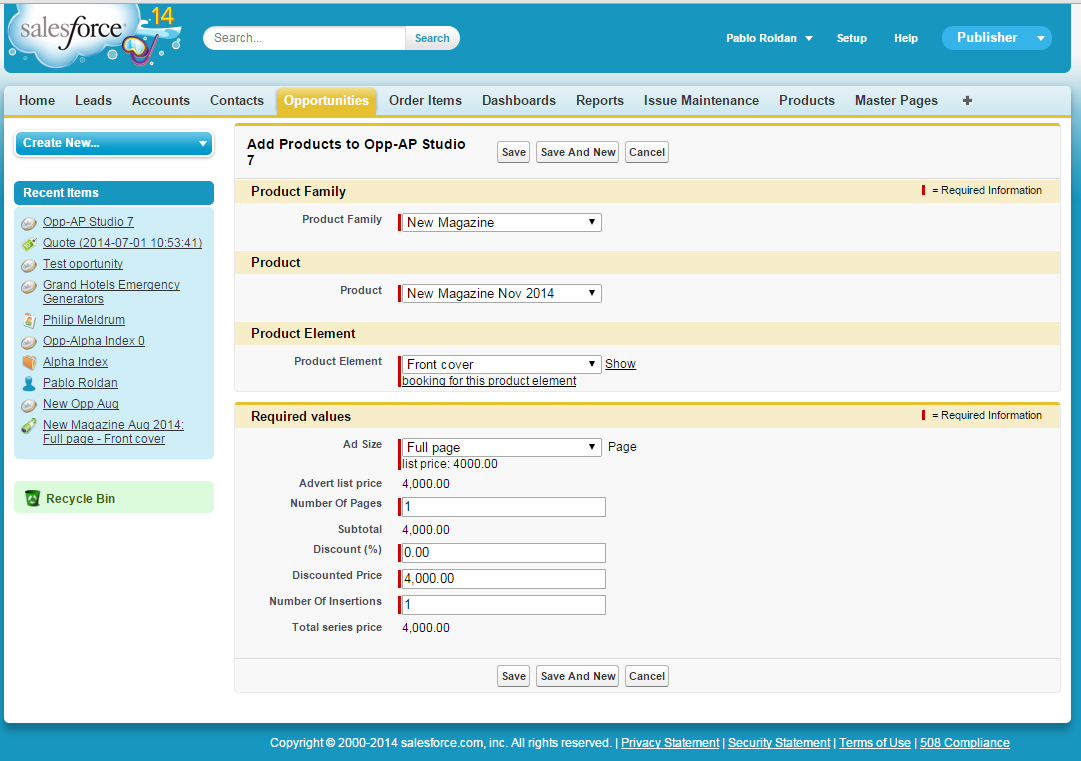The image size is (1081, 761).
Task: Open the Reports tab
Action: tap(600, 101)
